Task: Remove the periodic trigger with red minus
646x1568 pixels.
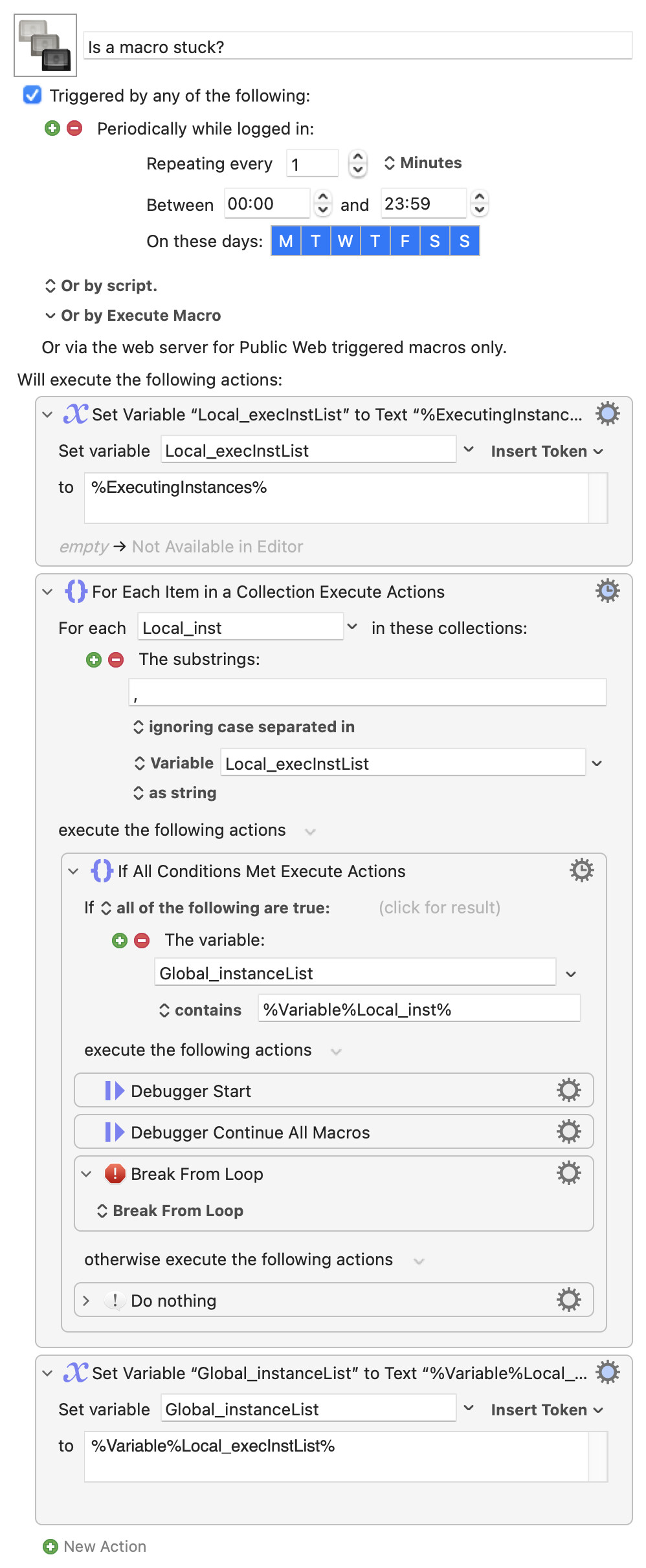Action: pyautogui.click(x=74, y=128)
